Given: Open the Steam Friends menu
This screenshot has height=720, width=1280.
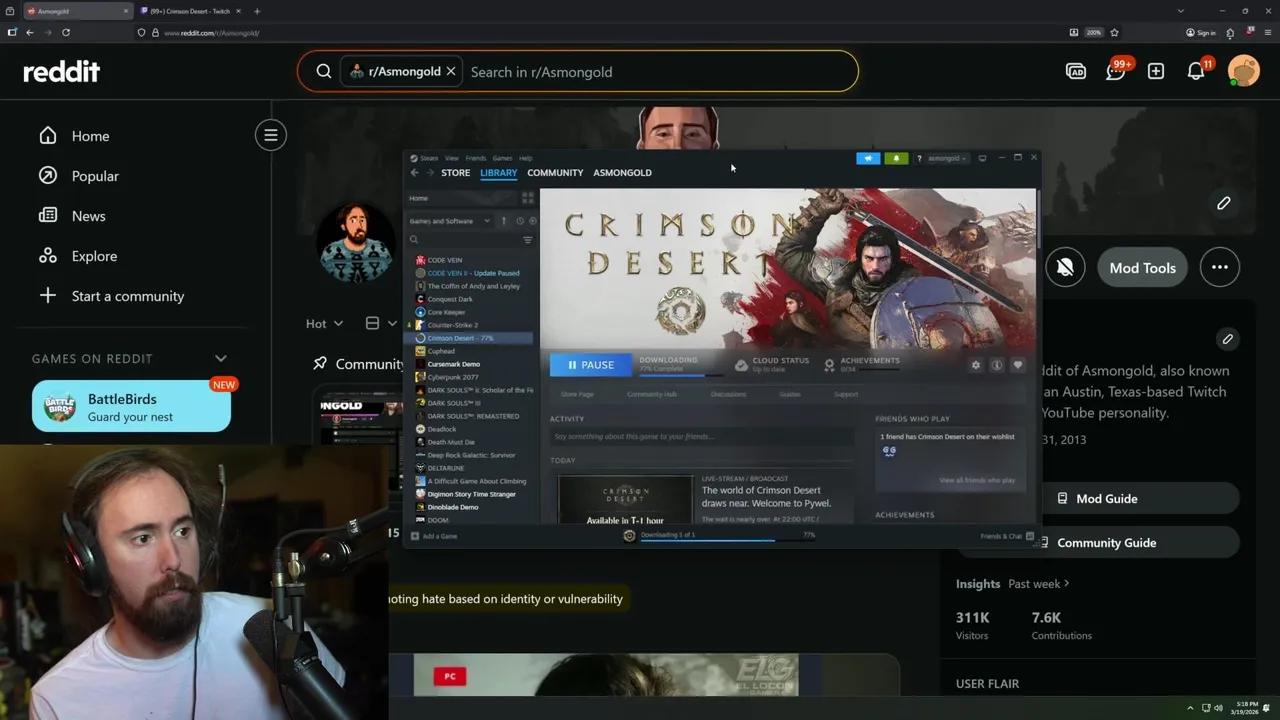Looking at the screenshot, I should coord(475,158).
